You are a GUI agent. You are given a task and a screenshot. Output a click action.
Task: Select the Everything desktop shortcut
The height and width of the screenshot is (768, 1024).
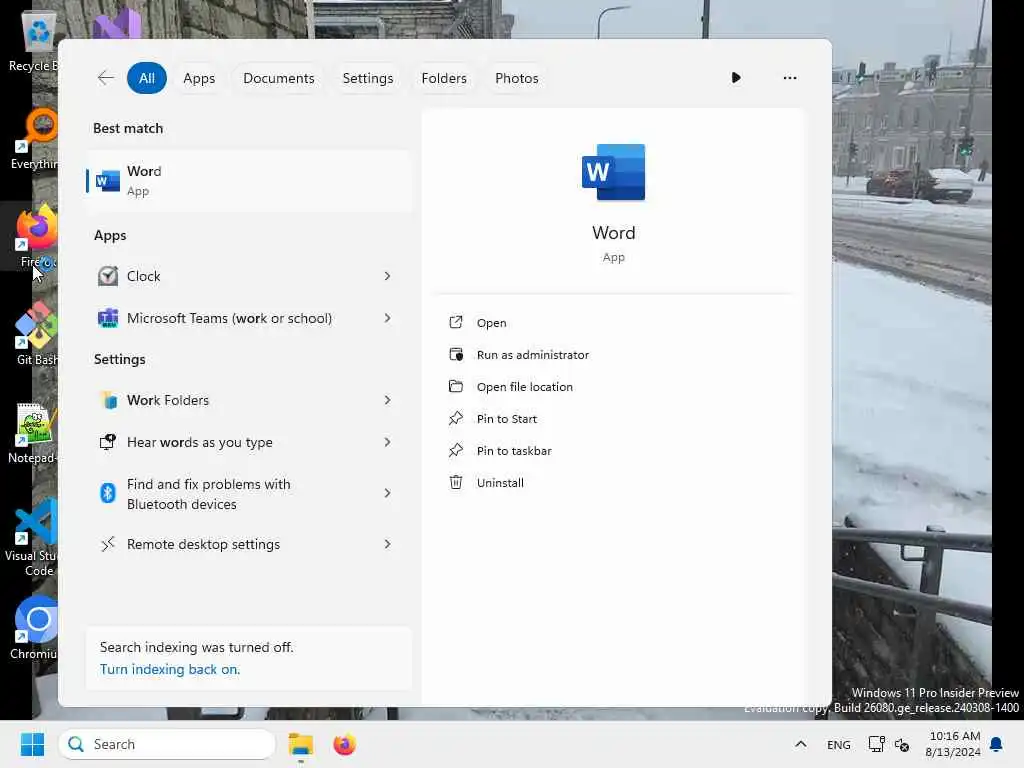[36, 139]
